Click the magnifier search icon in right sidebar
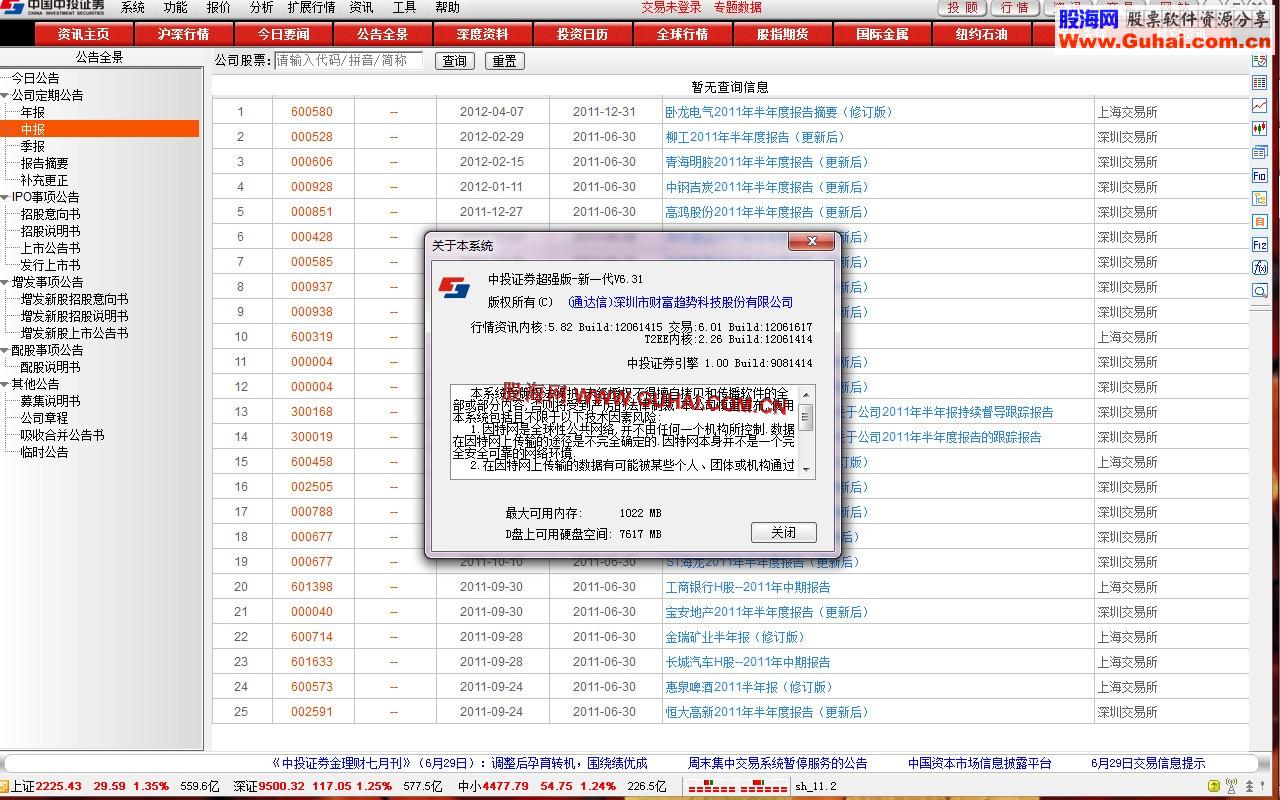The image size is (1280, 800). (x=1260, y=290)
